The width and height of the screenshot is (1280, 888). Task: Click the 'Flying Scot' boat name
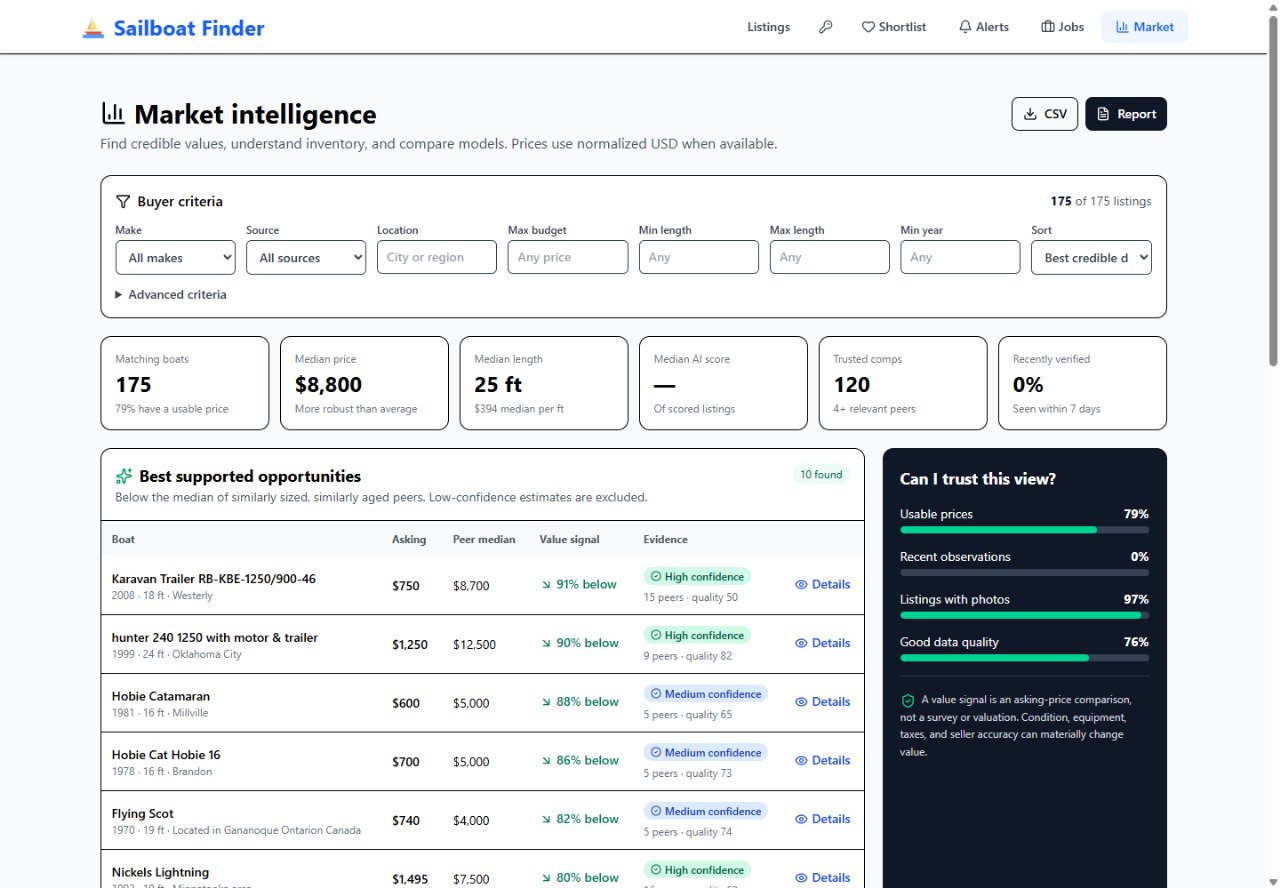coord(143,814)
